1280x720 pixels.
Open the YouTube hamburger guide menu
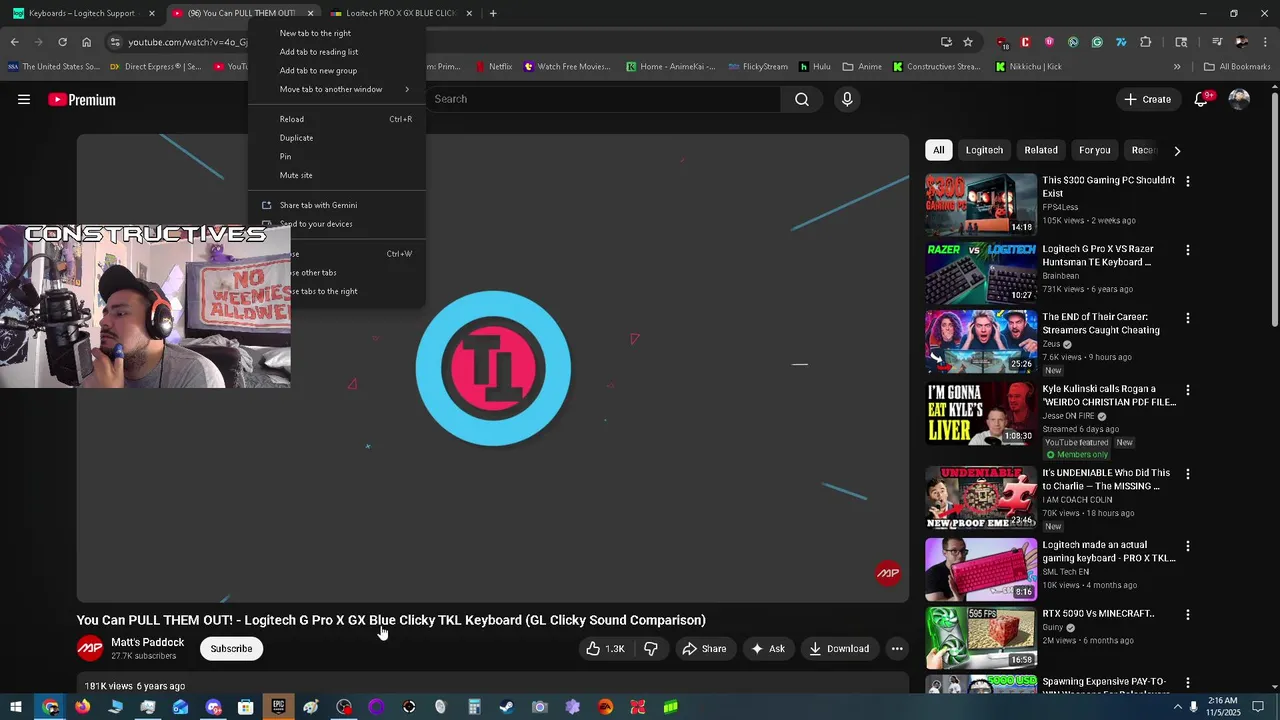pyautogui.click(x=24, y=99)
